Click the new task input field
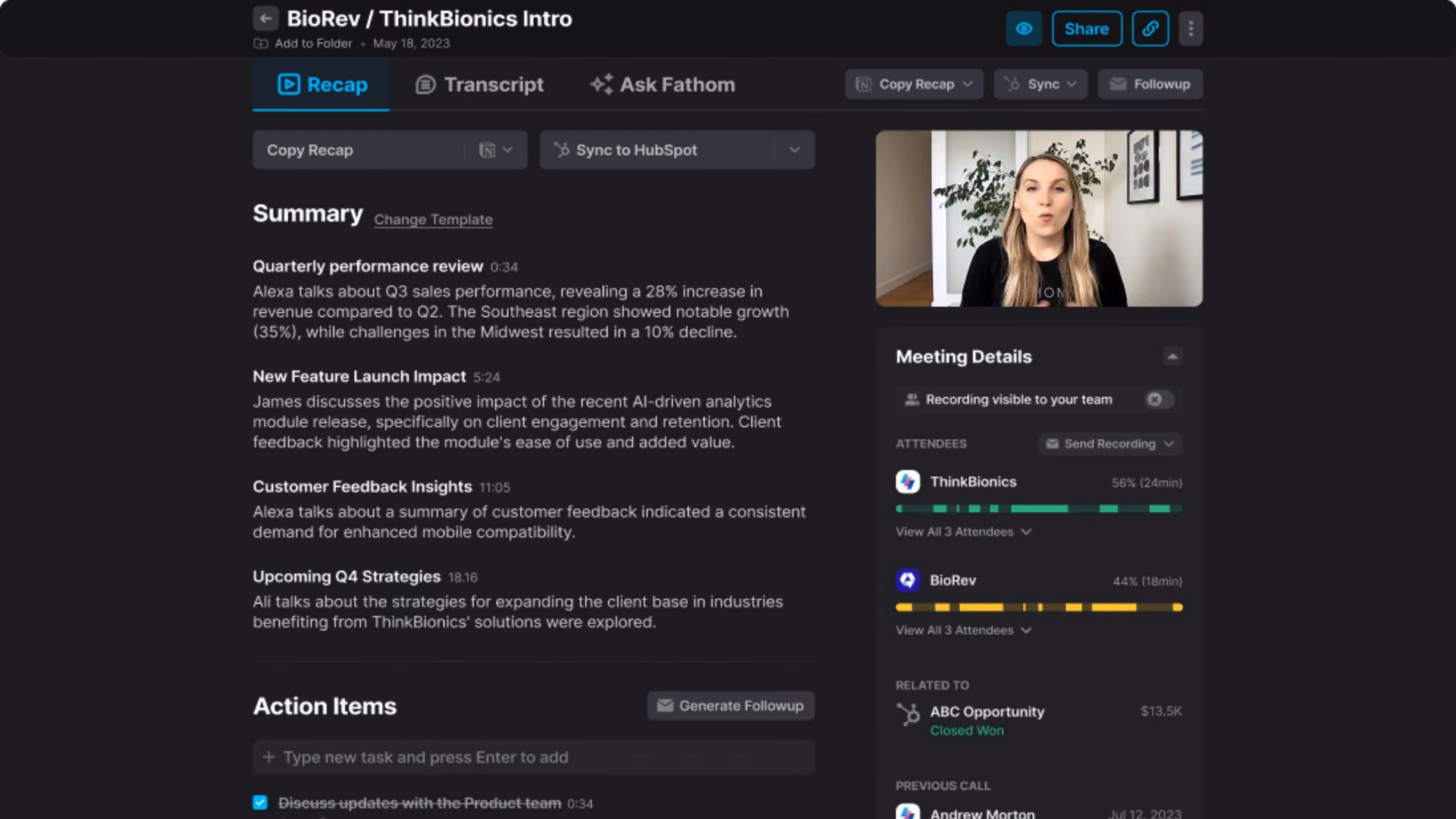1456x819 pixels. click(534, 757)
